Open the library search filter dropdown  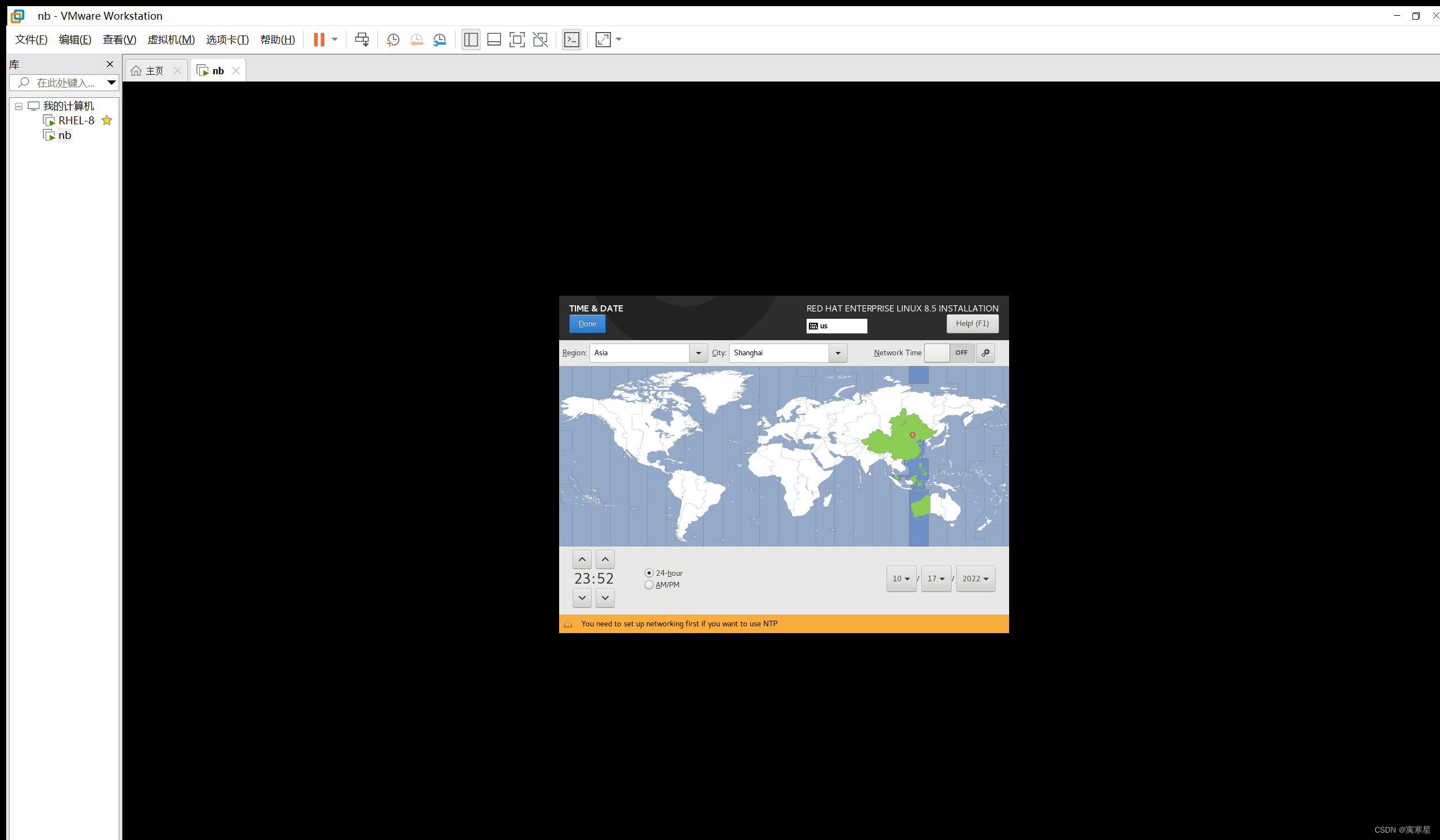pos(111,83)
